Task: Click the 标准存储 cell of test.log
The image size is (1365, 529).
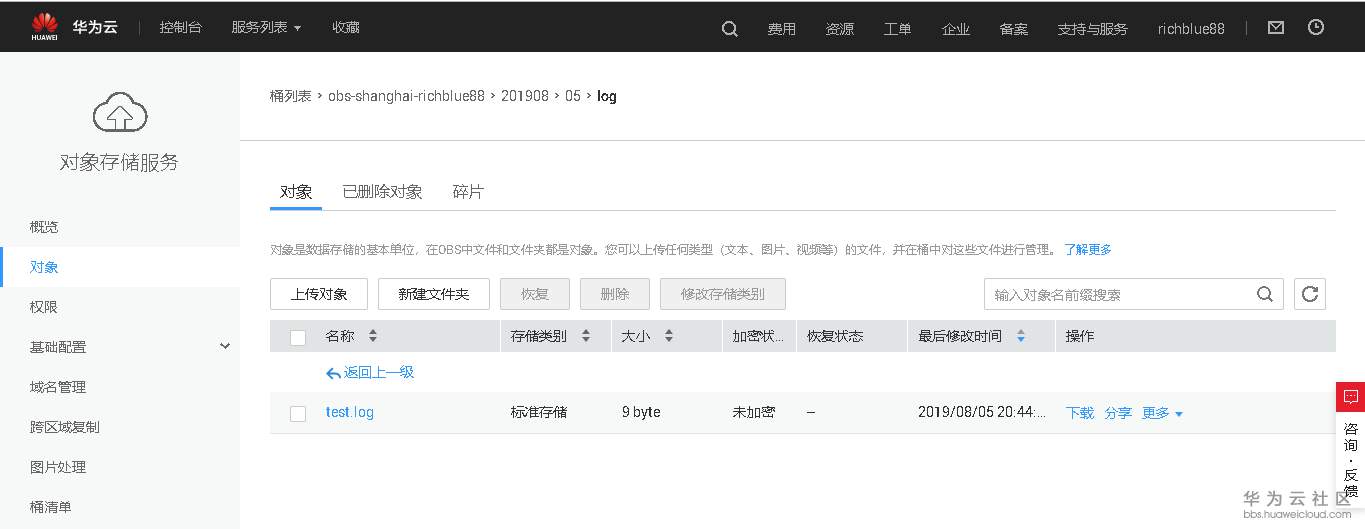Action: point(539,412)
